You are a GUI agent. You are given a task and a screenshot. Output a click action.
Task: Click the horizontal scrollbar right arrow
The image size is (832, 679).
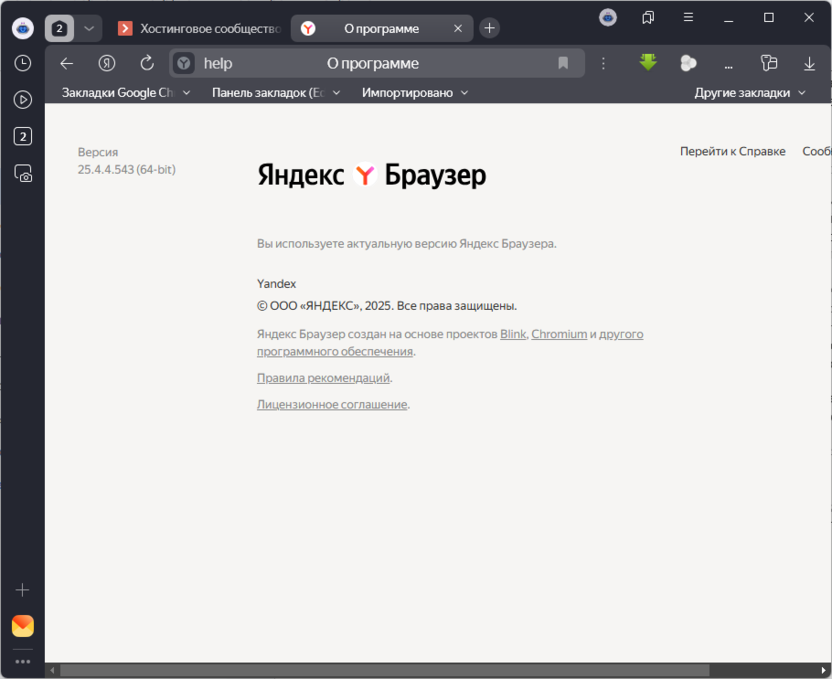(x=824, y=671)
